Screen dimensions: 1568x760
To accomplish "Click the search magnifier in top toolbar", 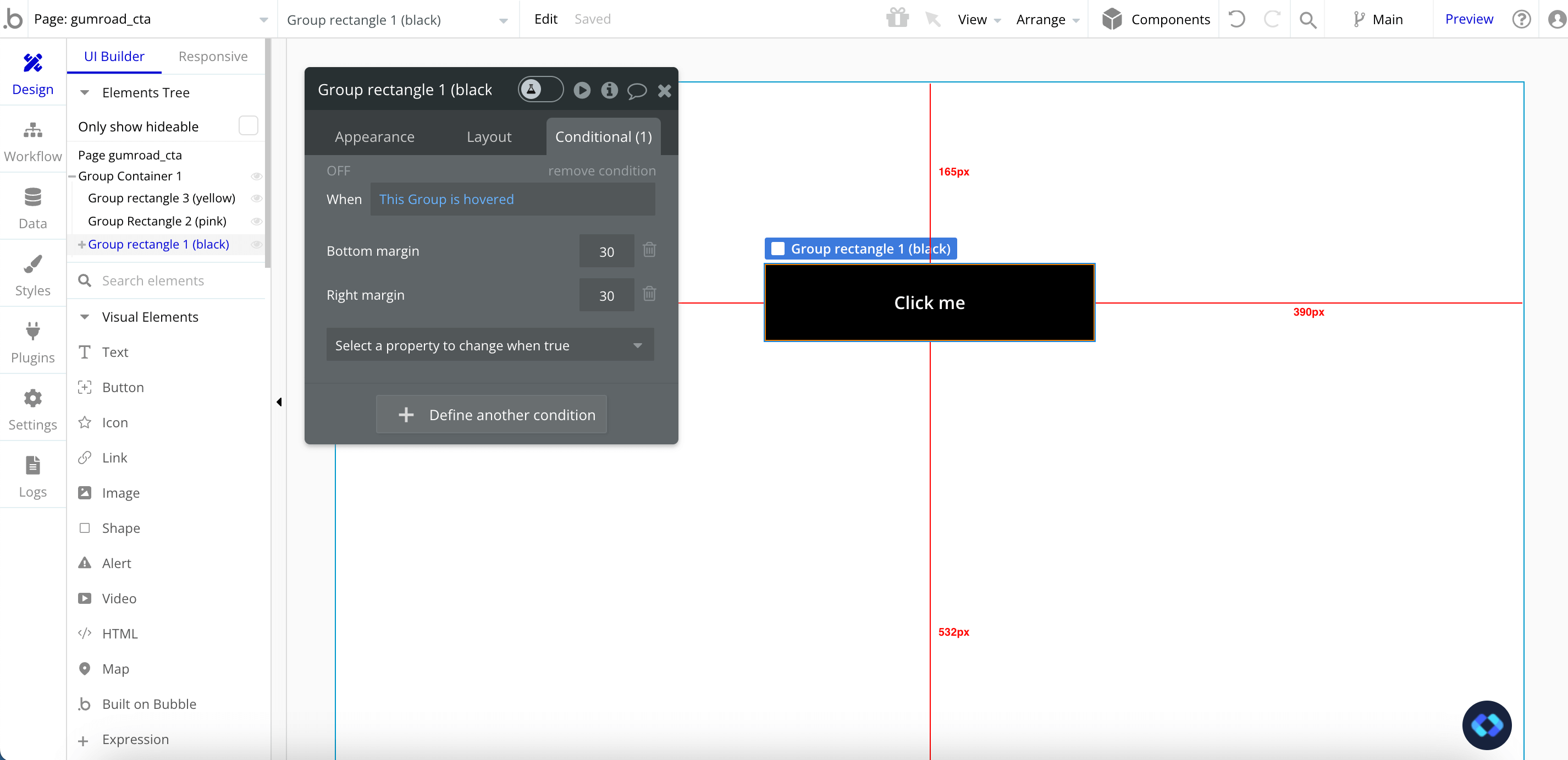I will 1307,19.
